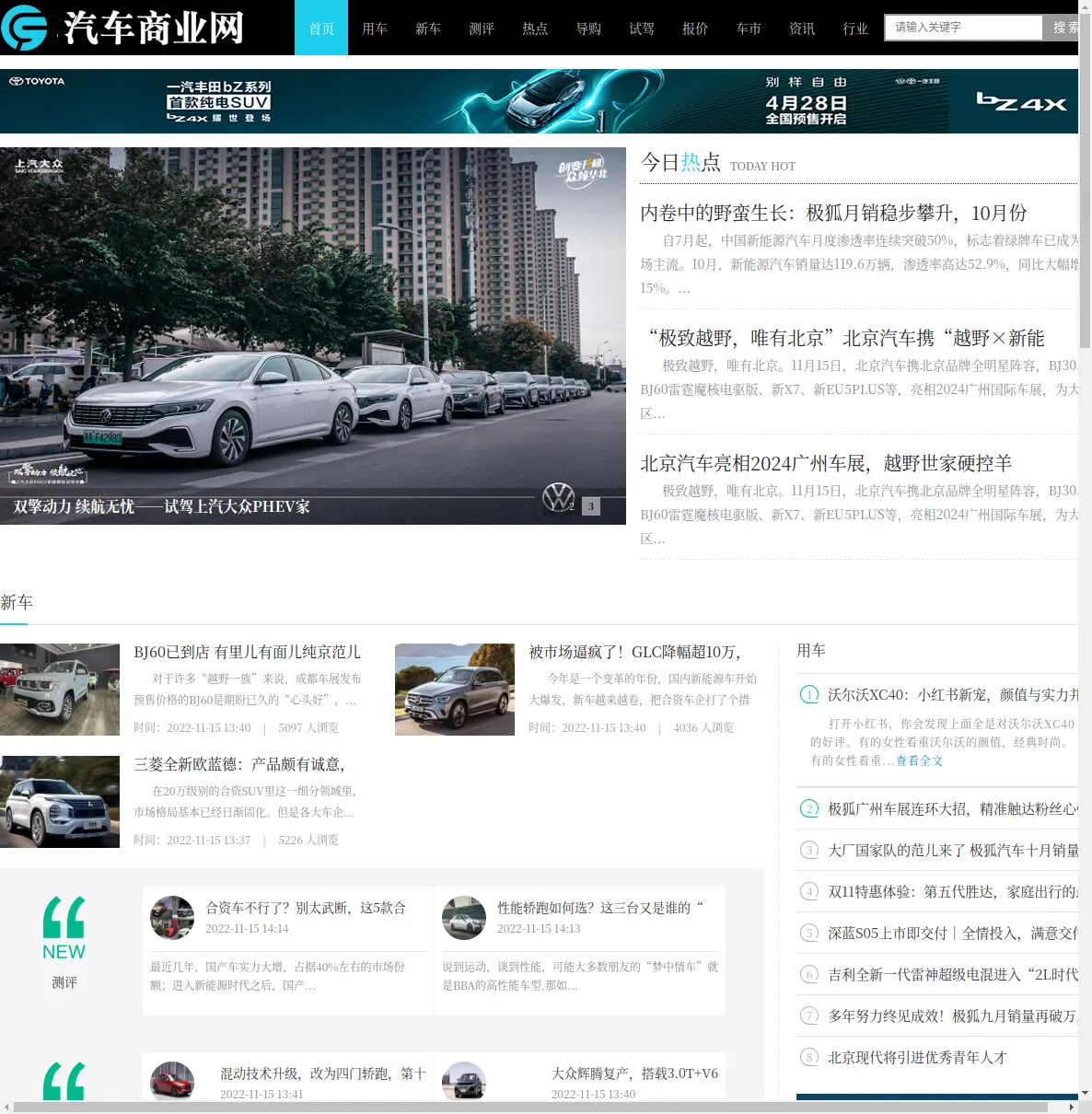
Task: Open ranked item 1 沃尔沃XC40
Action: coord(952,694)
